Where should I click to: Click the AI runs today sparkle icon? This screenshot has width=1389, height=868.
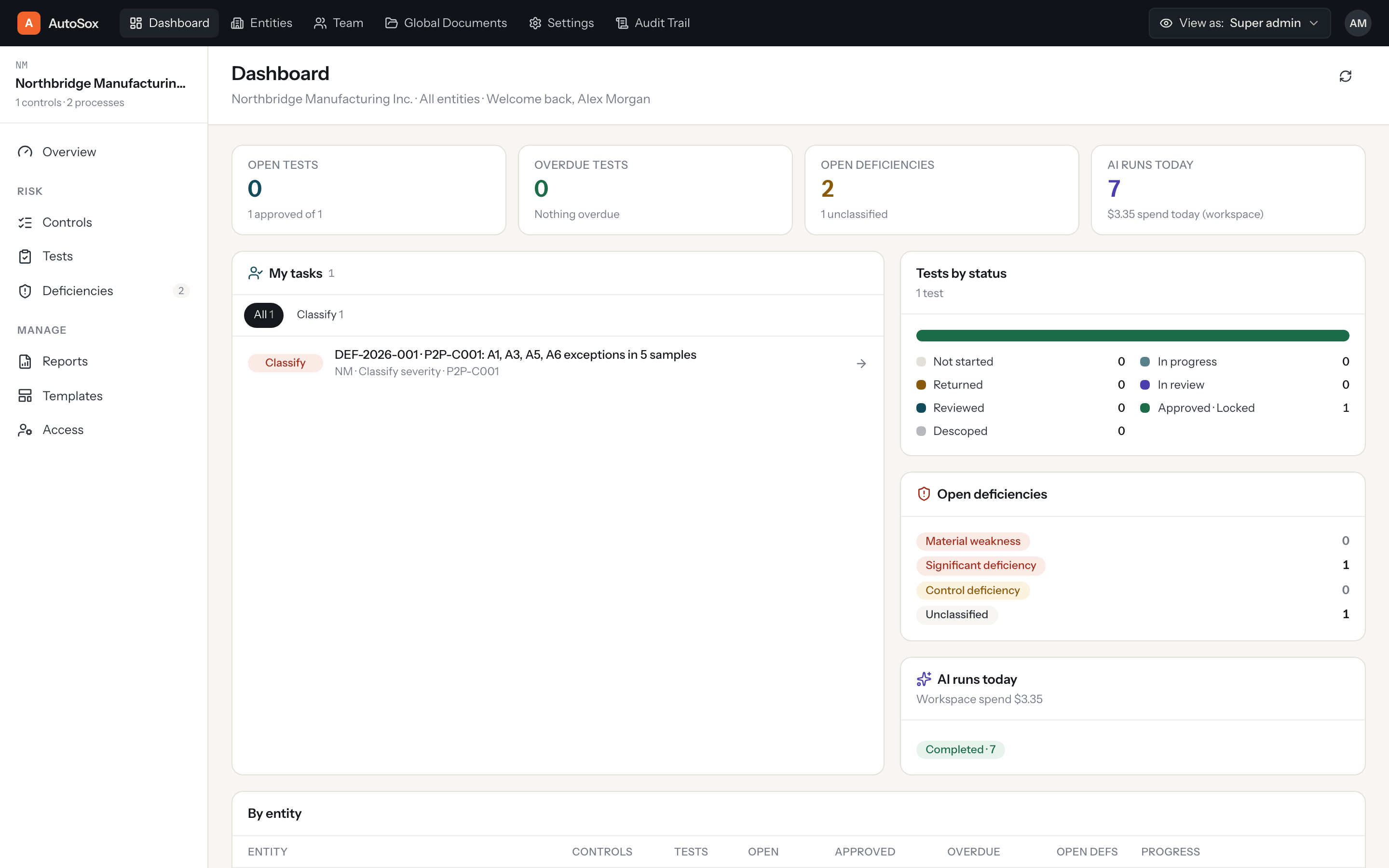pyautogui.click(x=924, y=679)
